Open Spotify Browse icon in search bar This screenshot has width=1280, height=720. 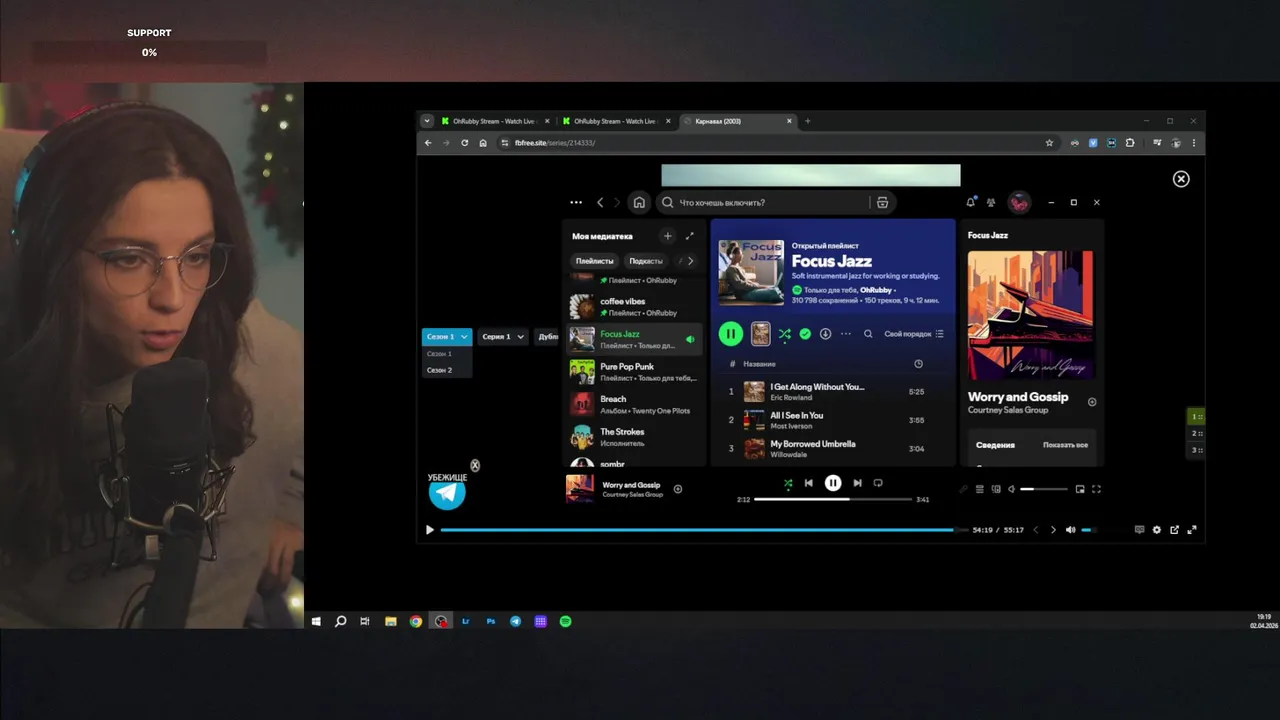pyautogui.click(x=882, y=202)
